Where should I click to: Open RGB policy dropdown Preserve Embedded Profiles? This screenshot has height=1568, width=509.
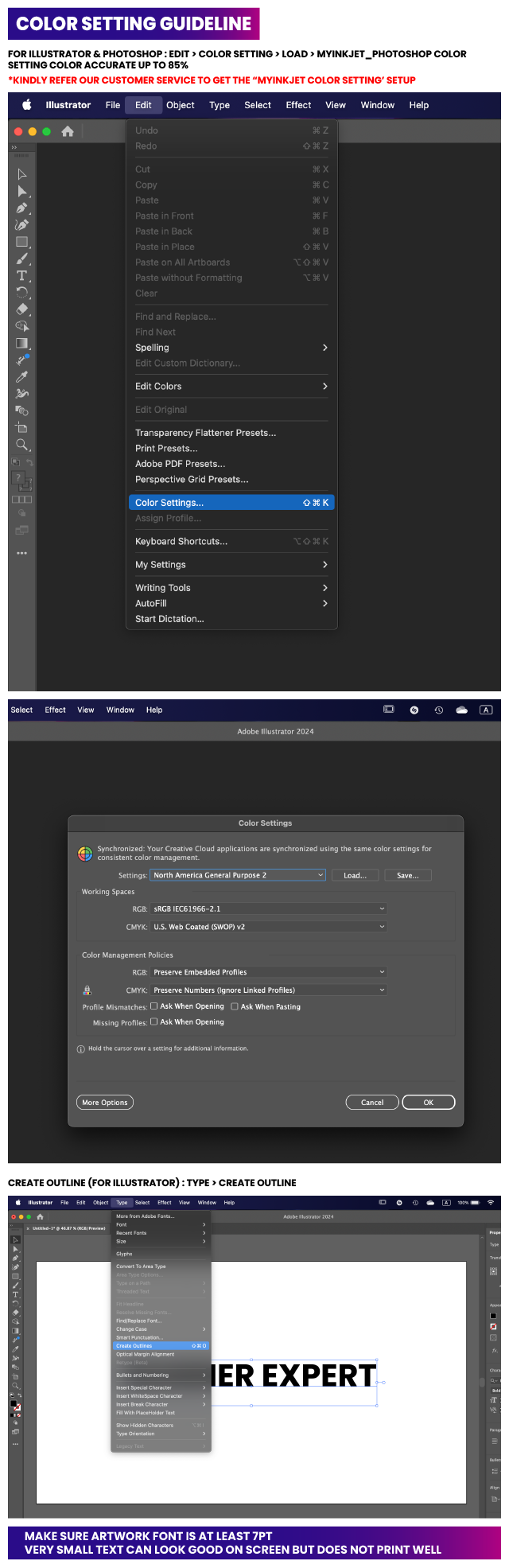pos(270,972)
